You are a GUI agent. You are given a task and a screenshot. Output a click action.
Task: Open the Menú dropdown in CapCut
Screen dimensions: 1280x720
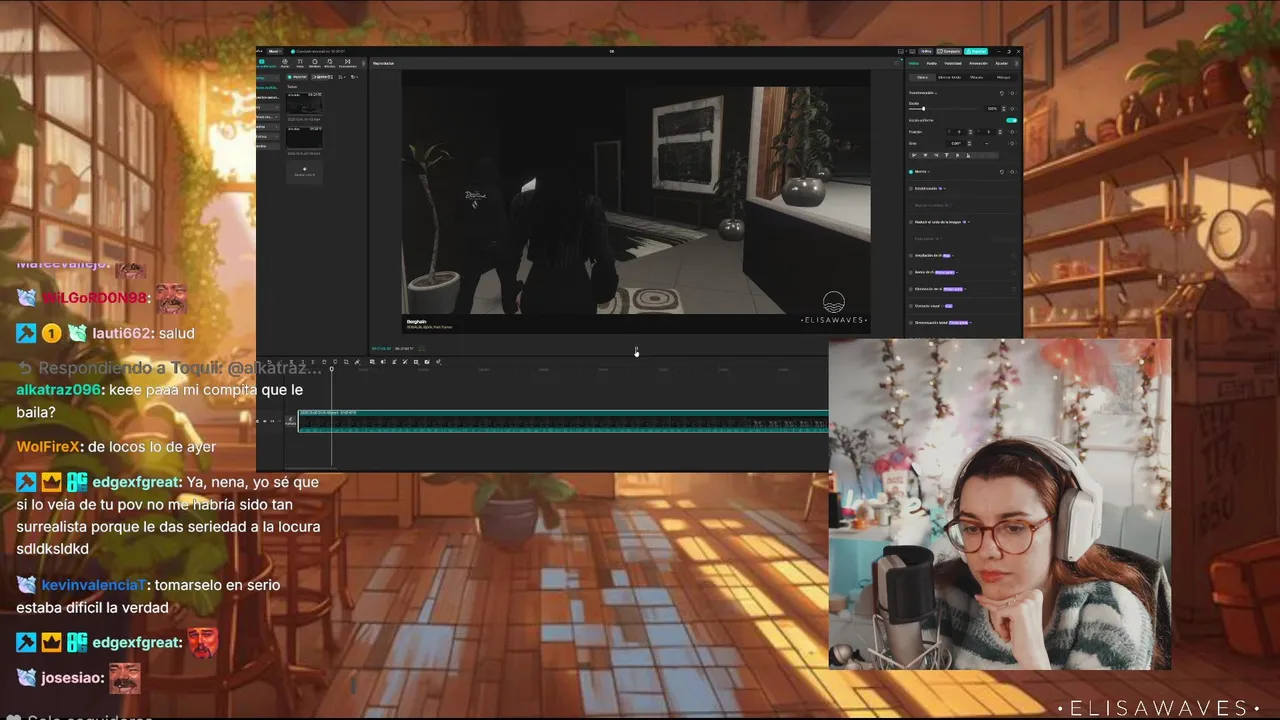tap(275, 51)
